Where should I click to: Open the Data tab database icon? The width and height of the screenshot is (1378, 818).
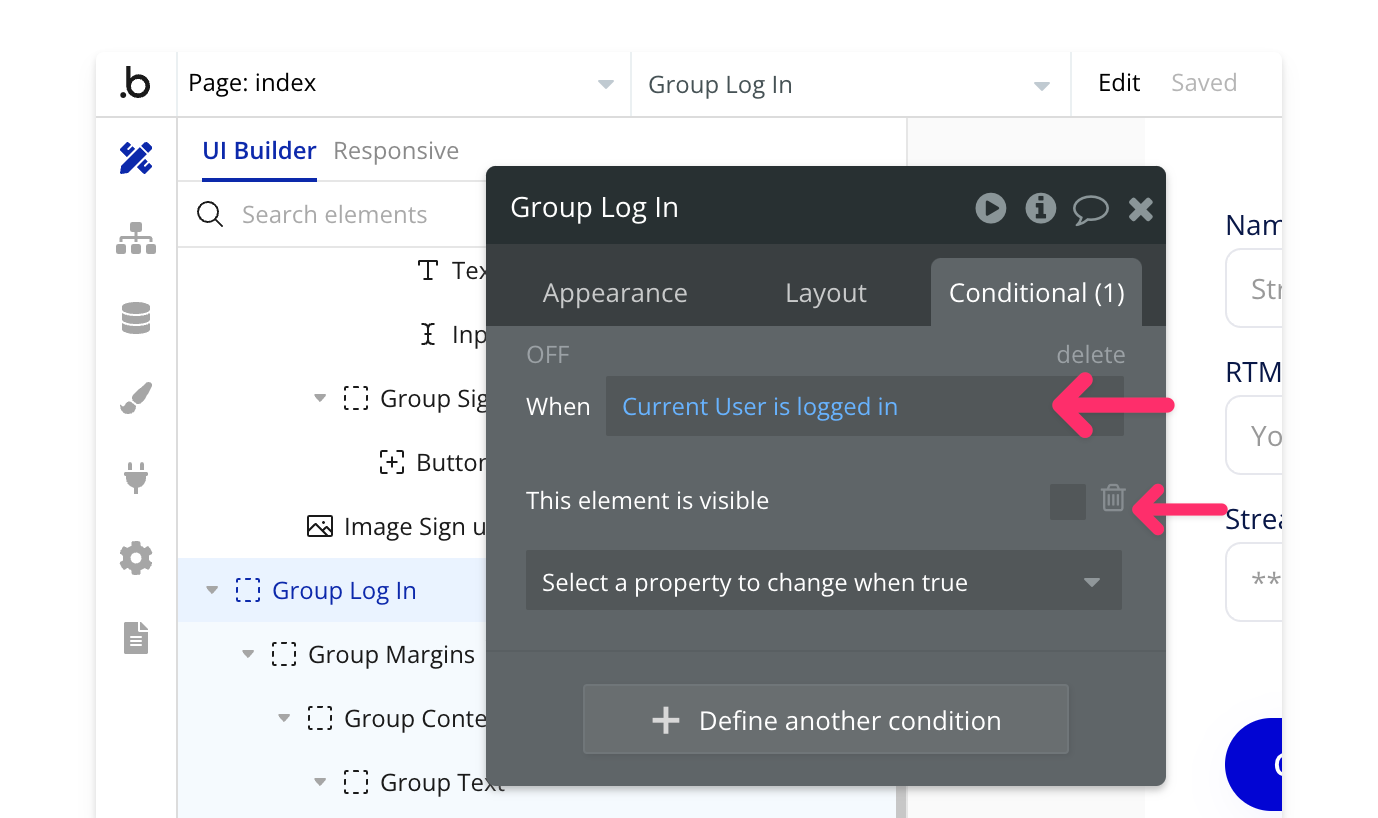tap(136, 318)
